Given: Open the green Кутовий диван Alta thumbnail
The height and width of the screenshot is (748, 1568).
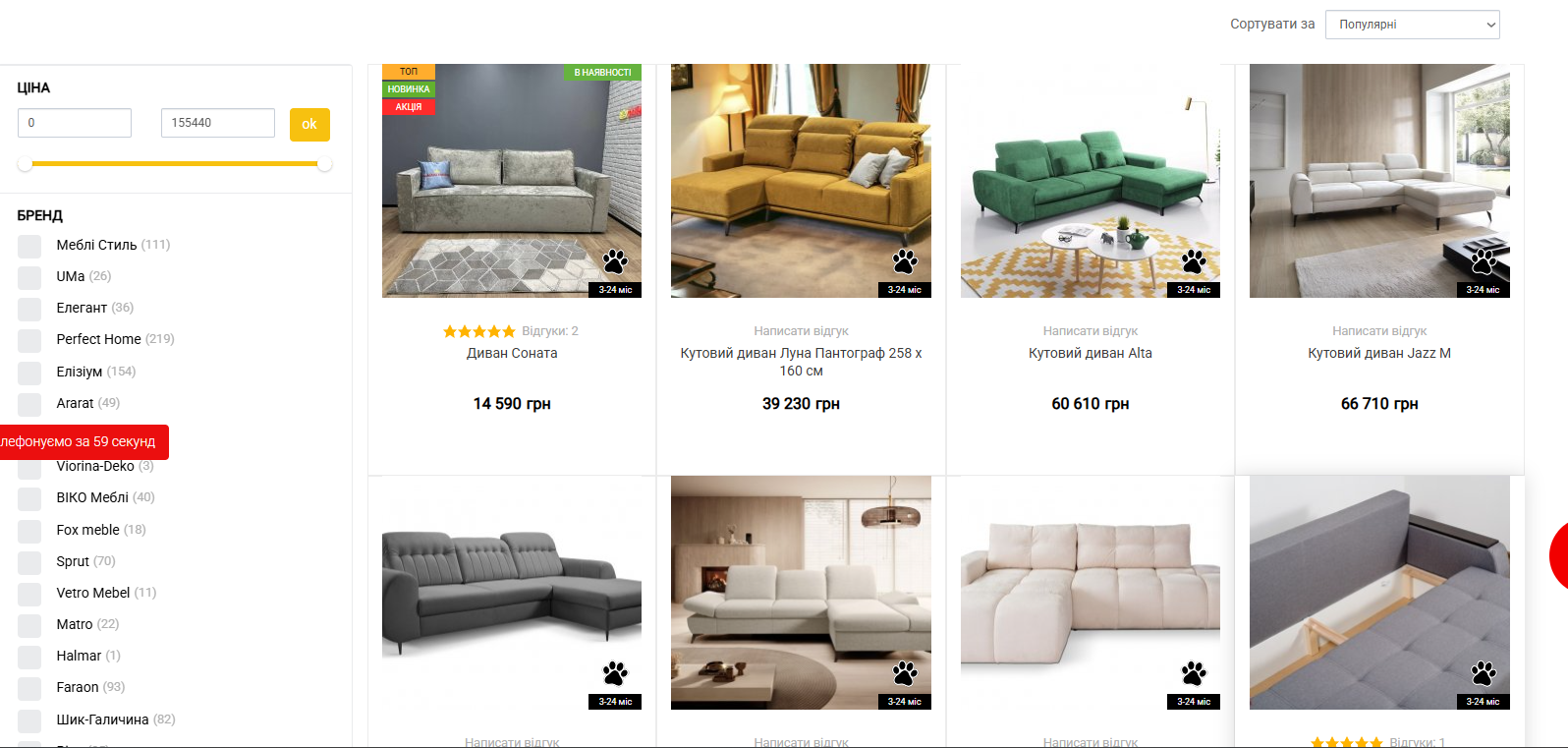Looking at the screenshot, I should pyautogui.click(x=1091, y=181).
